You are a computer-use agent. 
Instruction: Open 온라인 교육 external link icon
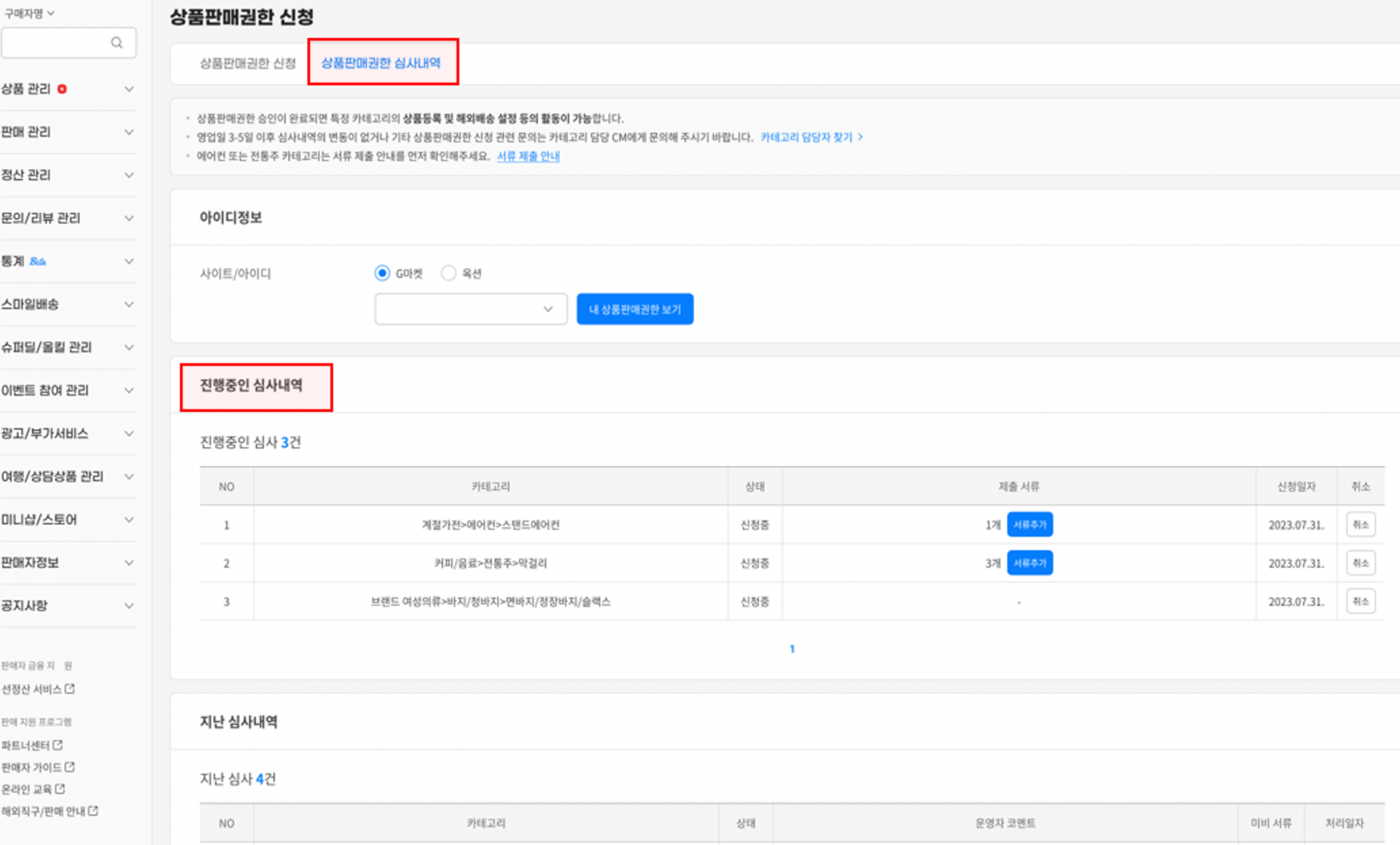pyautogui.click(x=60, y=789)
